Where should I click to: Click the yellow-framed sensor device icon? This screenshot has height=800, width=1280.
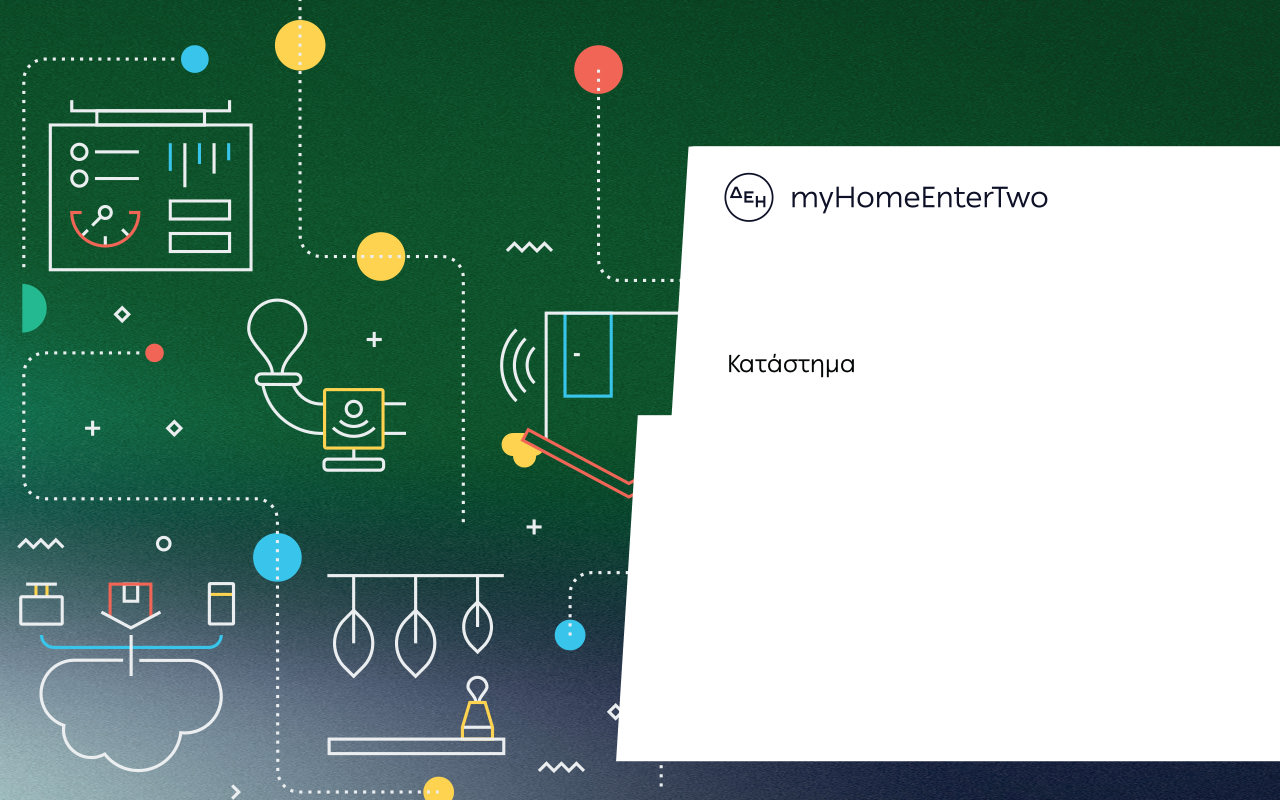353,419
